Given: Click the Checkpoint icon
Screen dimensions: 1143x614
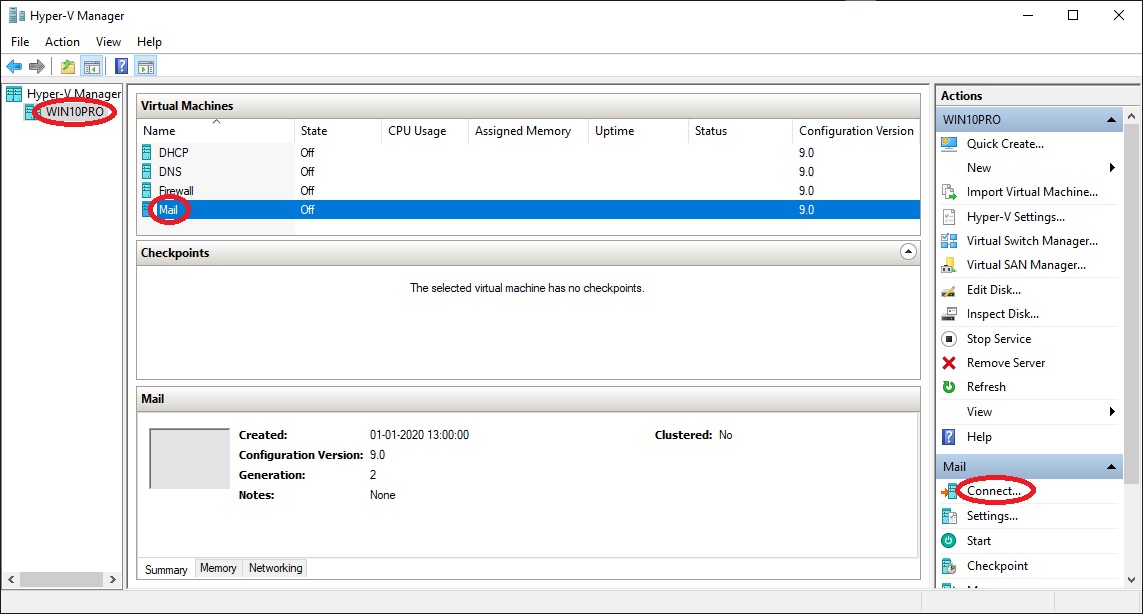Looking at the screenshot, I should (949, 566).
